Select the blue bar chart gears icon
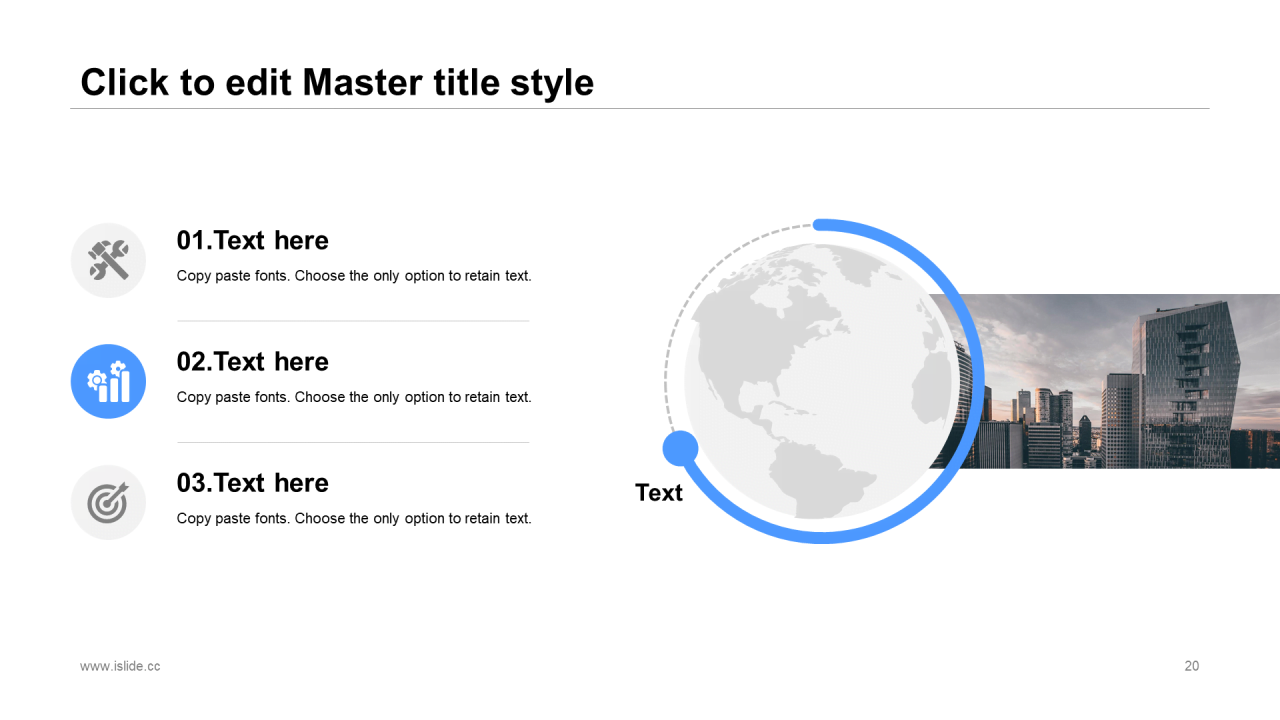This screenshot has height=720, width=1280. 108,381
